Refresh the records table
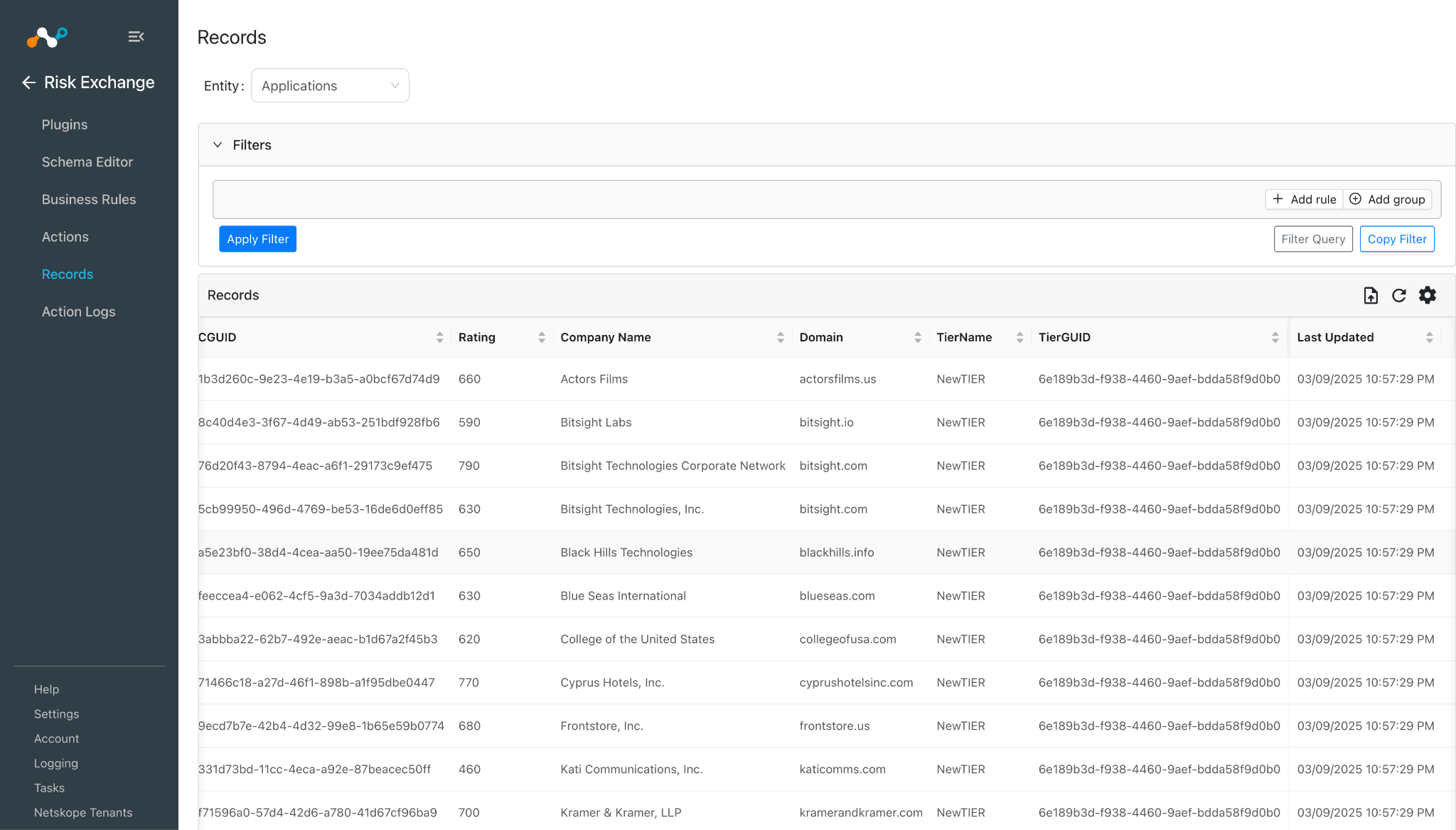This screenshot has height=830, width=1456. 1399,295
